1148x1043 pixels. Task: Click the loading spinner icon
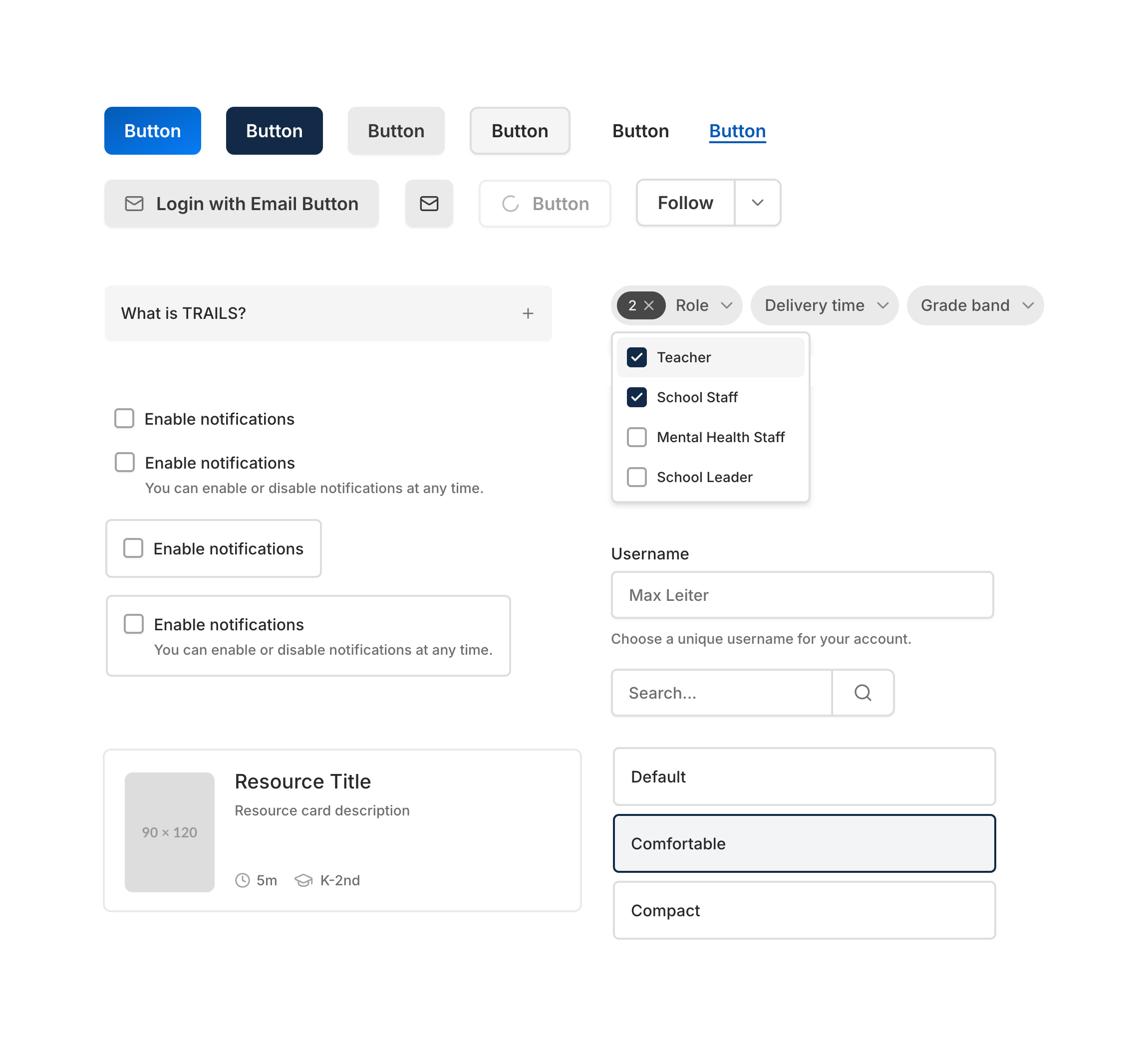510,203
